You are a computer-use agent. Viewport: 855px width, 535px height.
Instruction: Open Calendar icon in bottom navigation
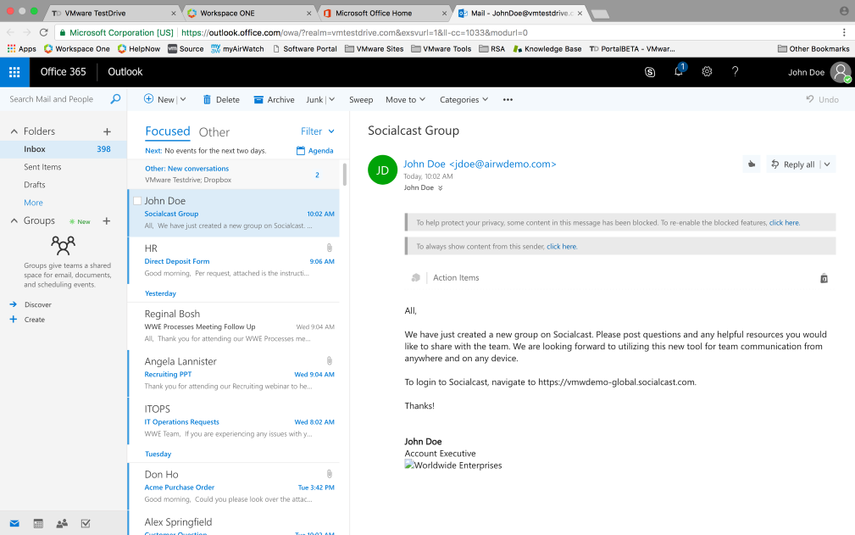[x=38, y=523]
